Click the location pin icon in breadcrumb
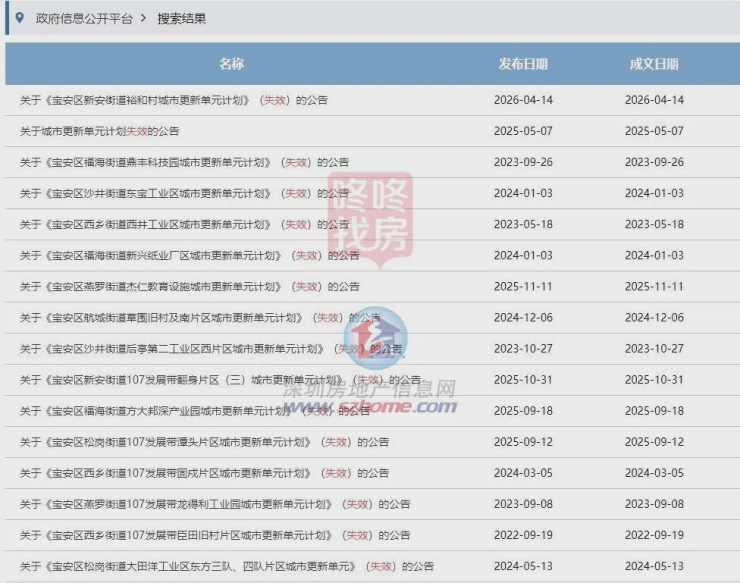The height and width of the screenshot is (583, 740). tap(19, 18)
